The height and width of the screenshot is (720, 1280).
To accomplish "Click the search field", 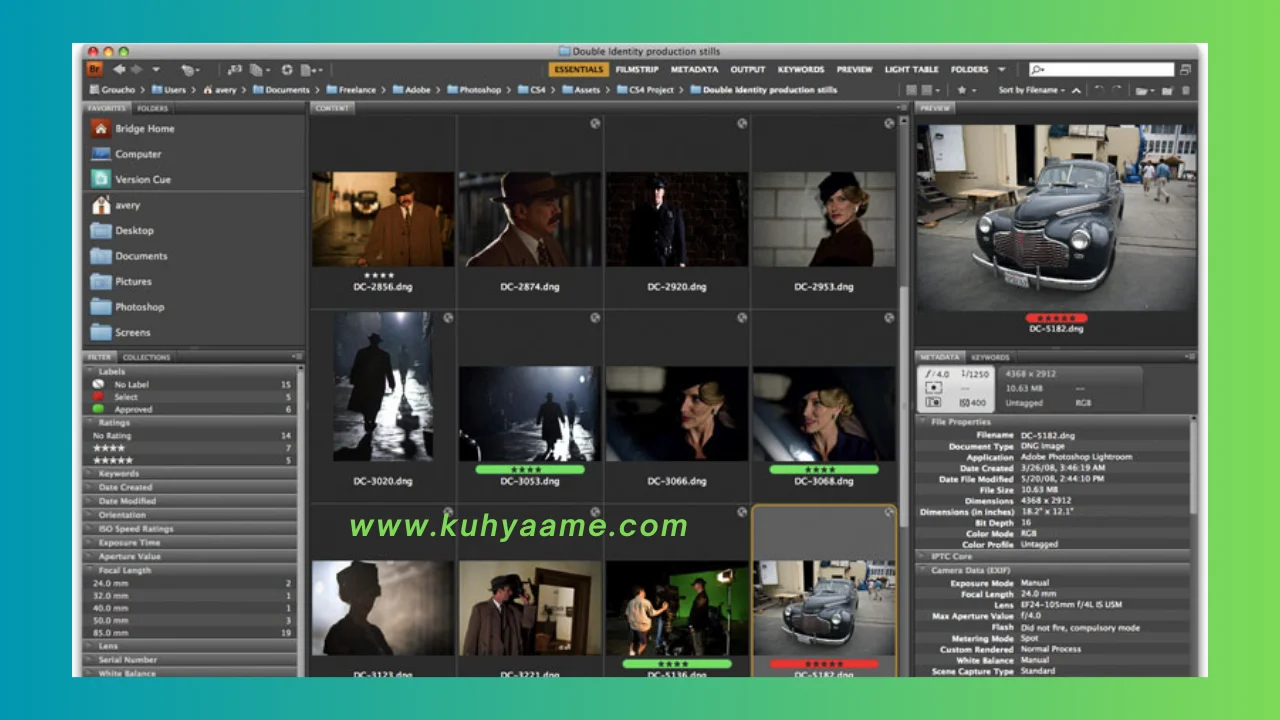I will tap(1102, 70).
